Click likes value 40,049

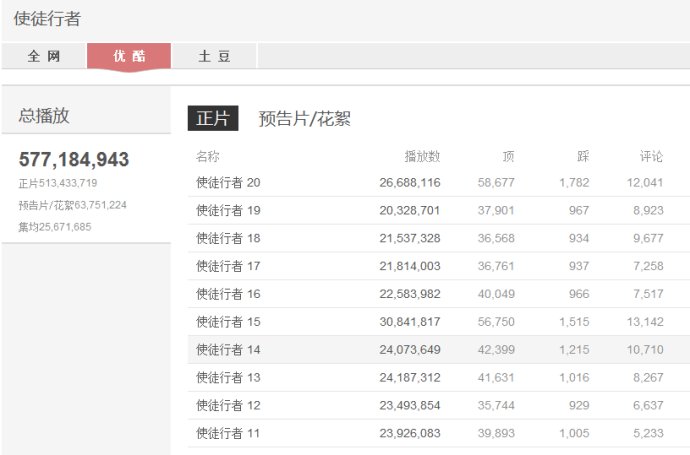pos(496,294)
